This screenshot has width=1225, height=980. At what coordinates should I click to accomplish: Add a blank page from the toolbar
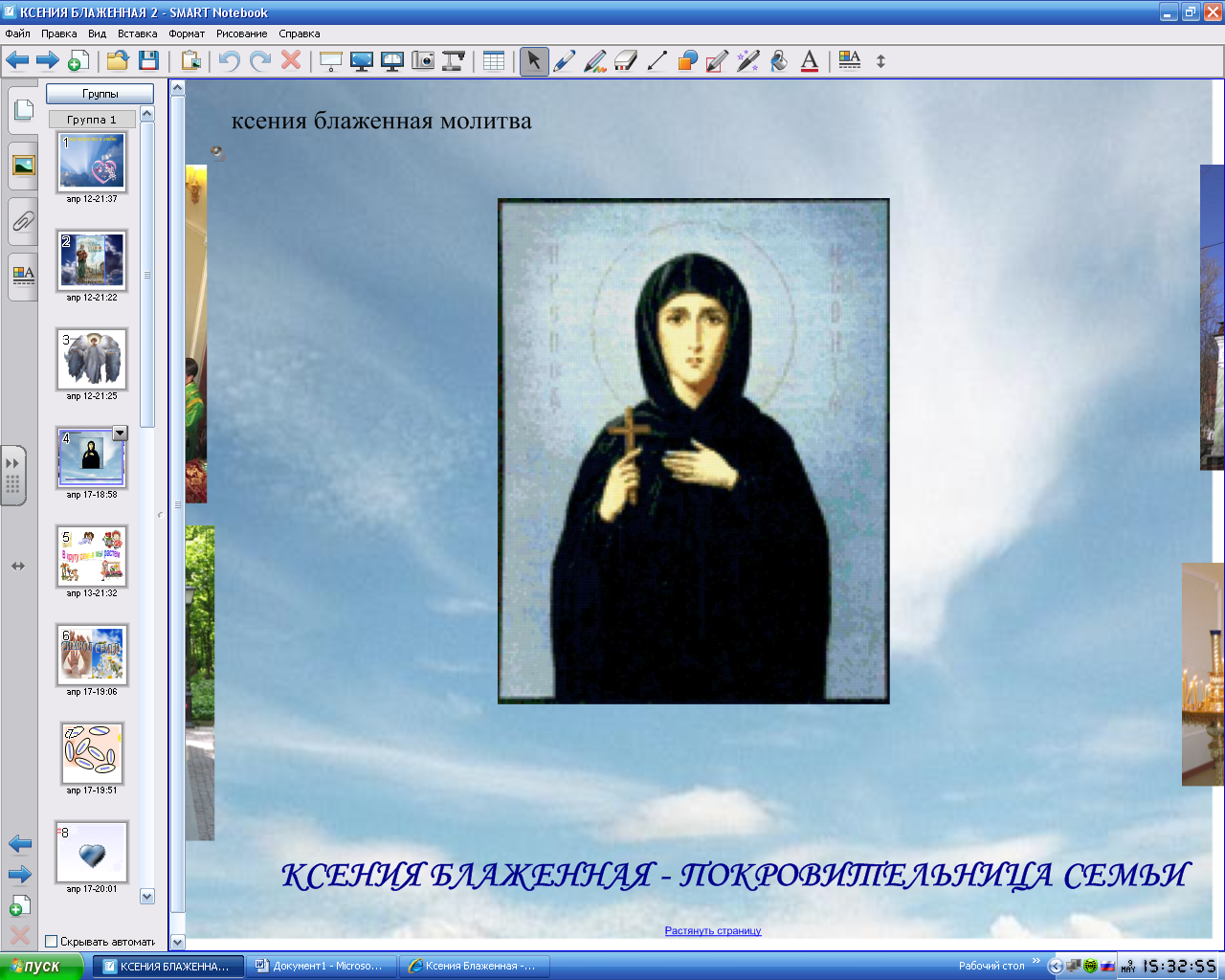click(x=78, y=61)
